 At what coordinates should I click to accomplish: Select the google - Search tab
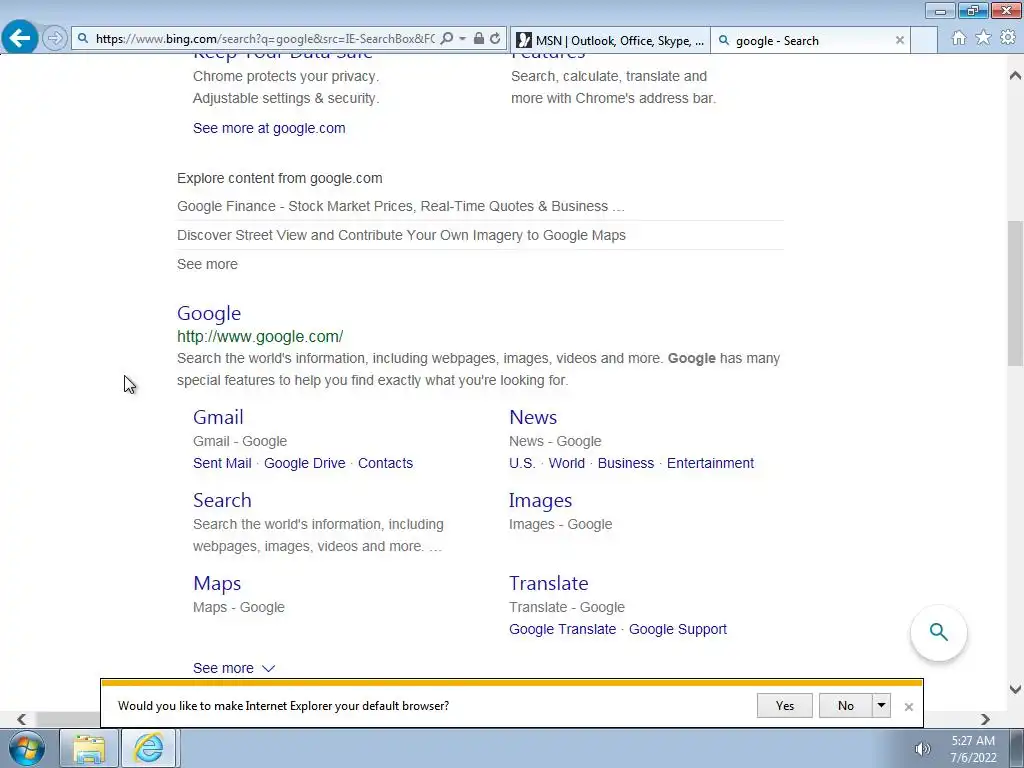tap(810, 40)
